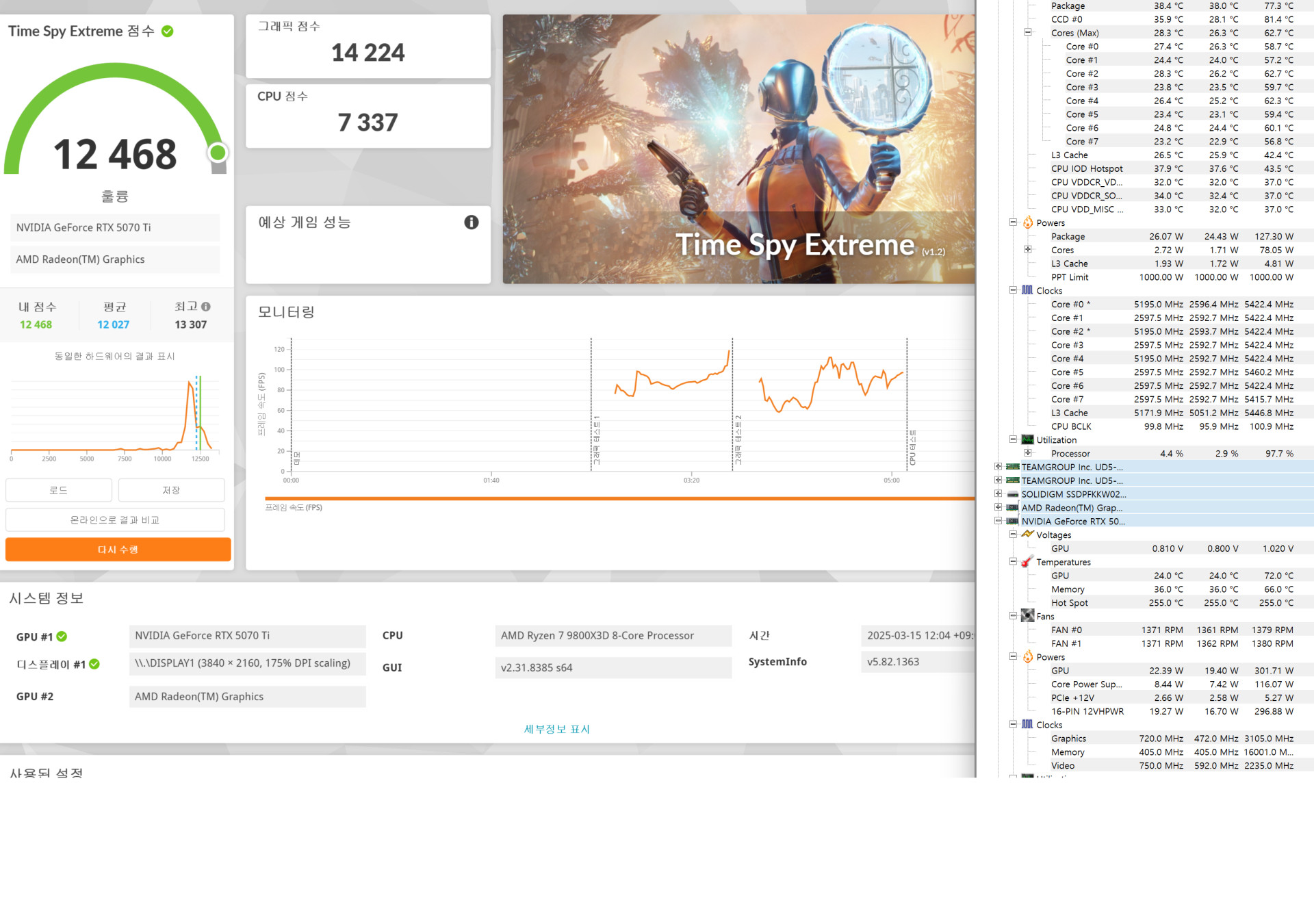Click the GPU Fans icon in sensor tree
This screenshot has height=924, width=1314.
click(1027, 616)
